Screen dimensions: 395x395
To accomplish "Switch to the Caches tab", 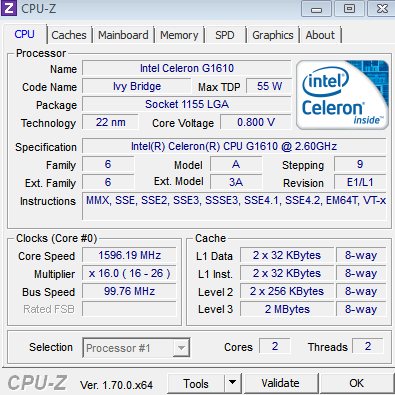I will point(69,35).
